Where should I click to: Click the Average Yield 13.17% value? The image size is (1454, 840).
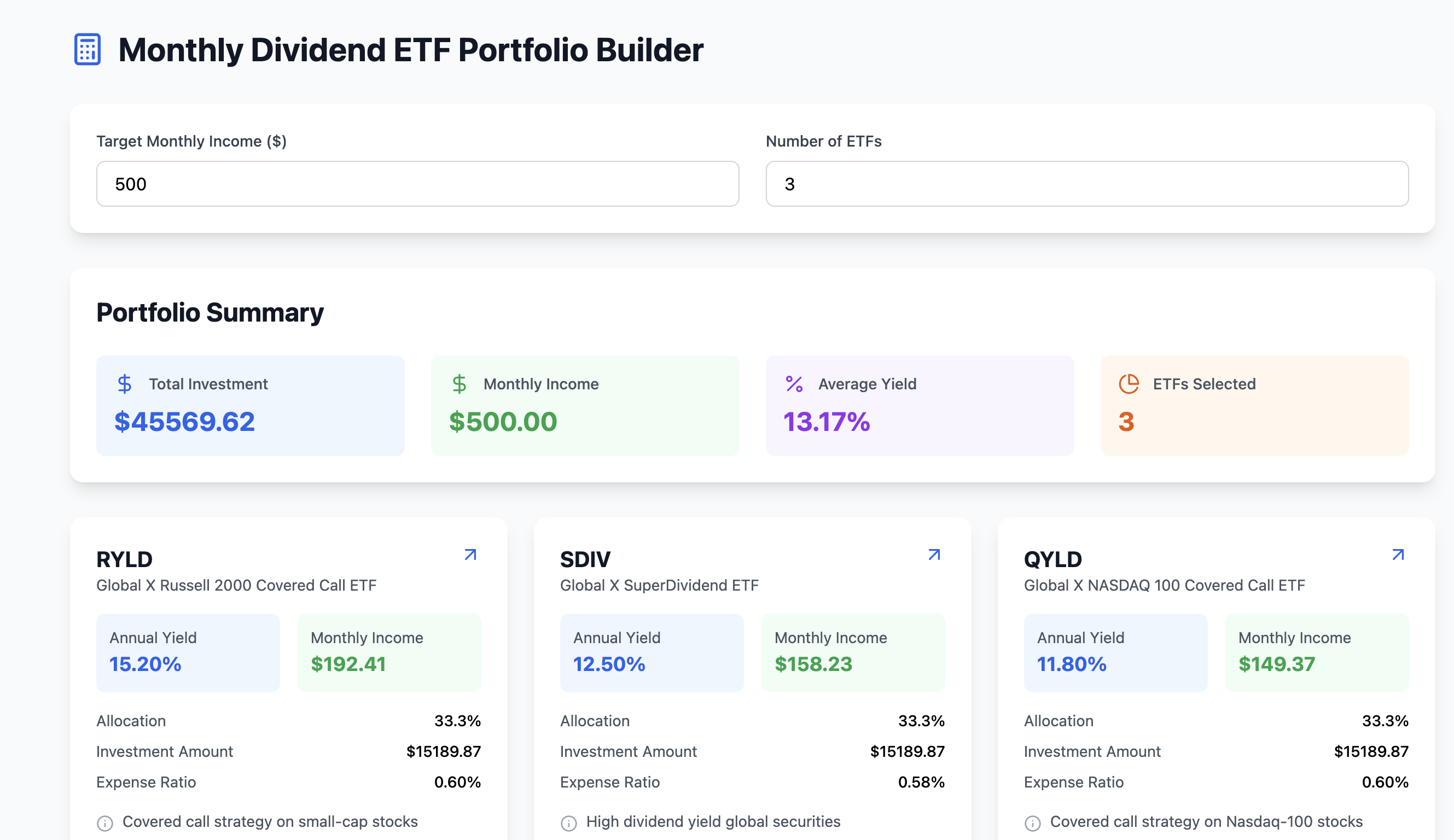tap(826, 422)
